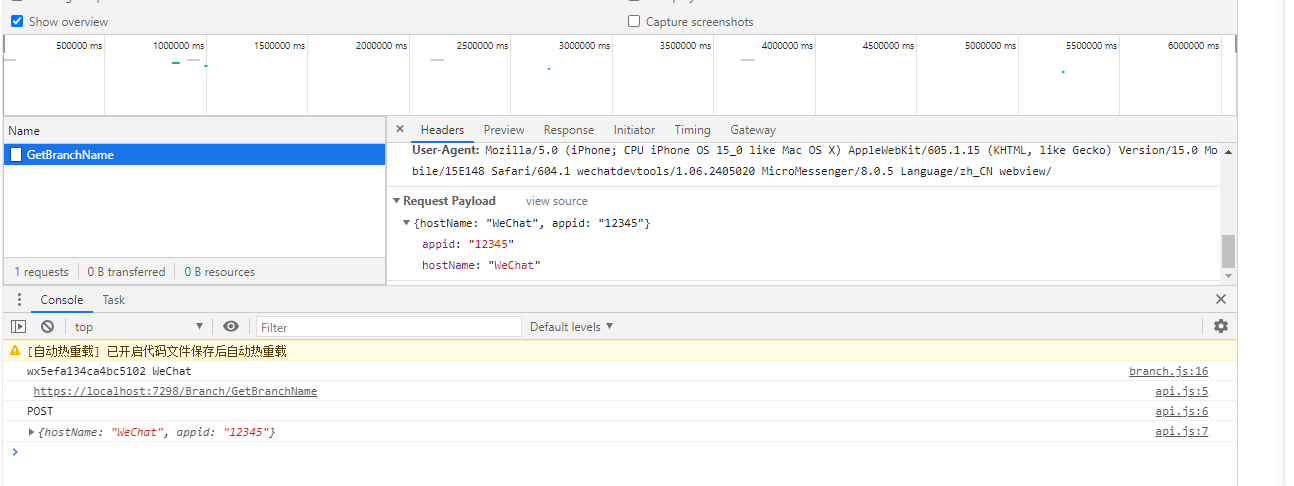Open the api.js:6 source link
This screenshot has height=486, width=1294.
point(1181,411)
